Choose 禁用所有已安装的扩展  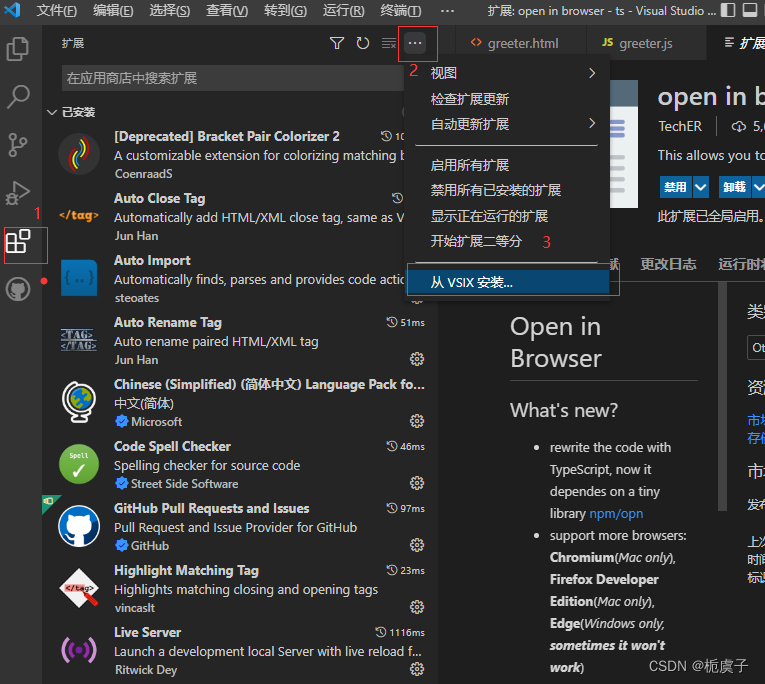point(507,190)
